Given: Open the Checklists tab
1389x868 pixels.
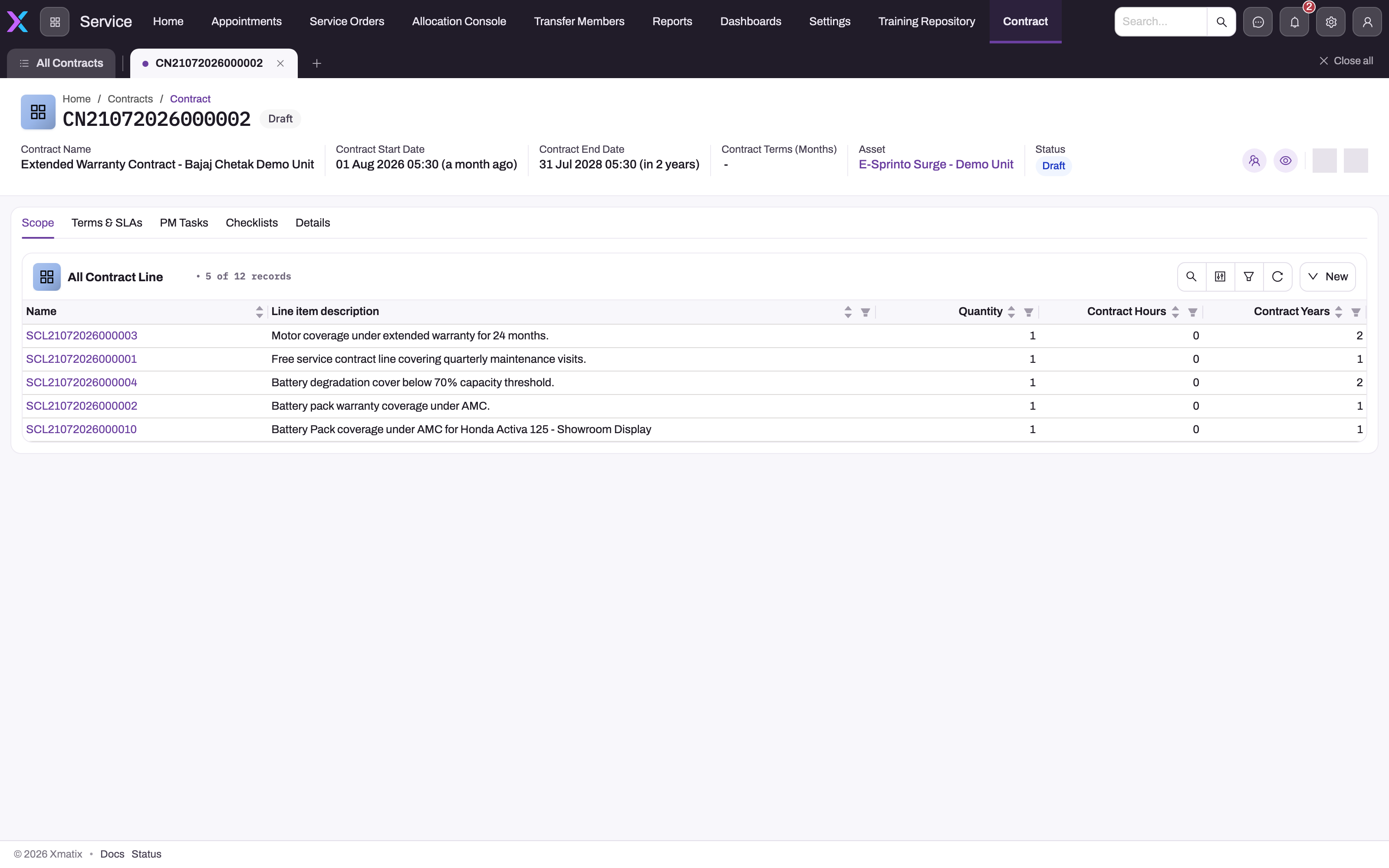Looking at the screenshot, I should coord(251,223).
